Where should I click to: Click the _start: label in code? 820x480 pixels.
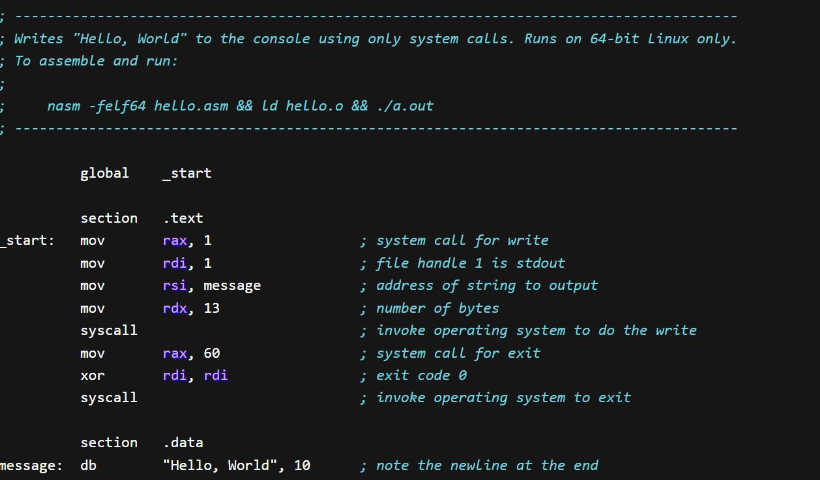click(27, 241)
